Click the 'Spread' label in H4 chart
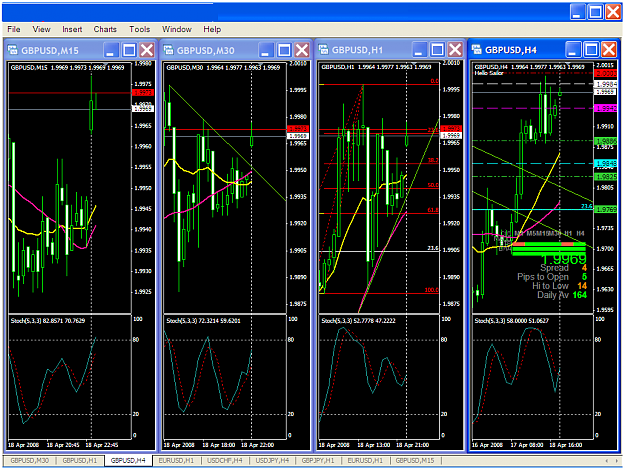 pos(554,267)
